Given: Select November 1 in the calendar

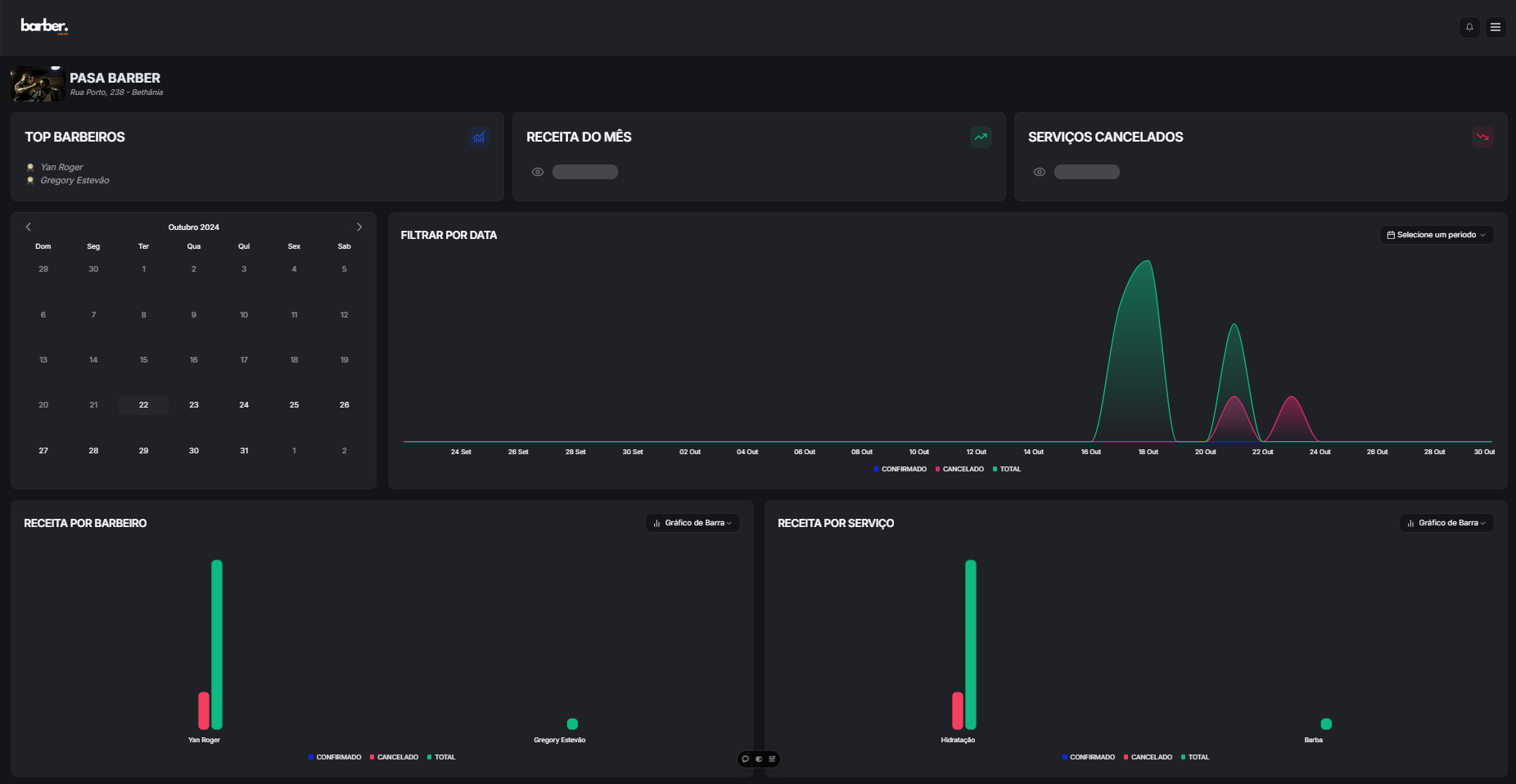Looking at the screenshot, I should click(294, 451).
